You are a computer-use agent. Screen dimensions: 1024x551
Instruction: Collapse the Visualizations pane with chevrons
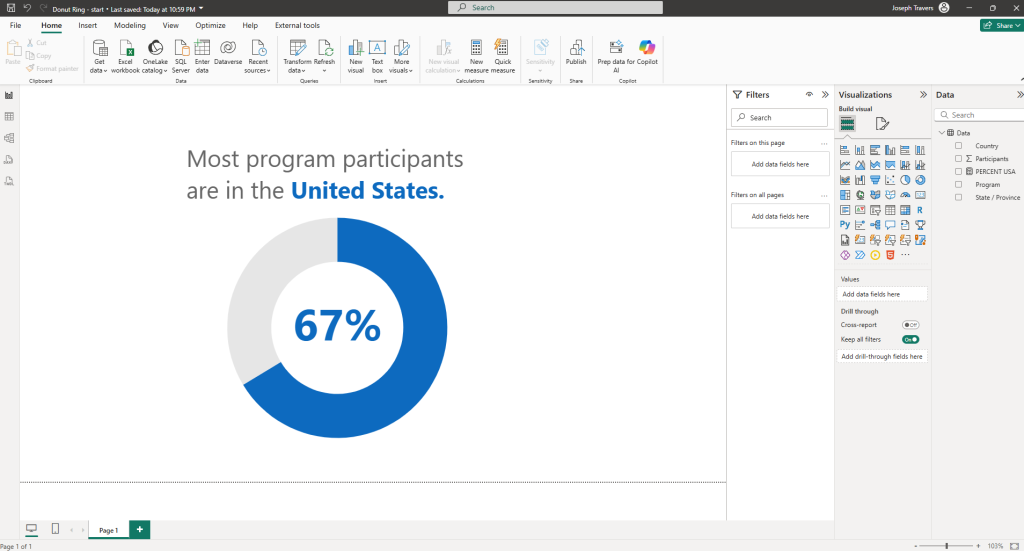[x=922, y=95]
